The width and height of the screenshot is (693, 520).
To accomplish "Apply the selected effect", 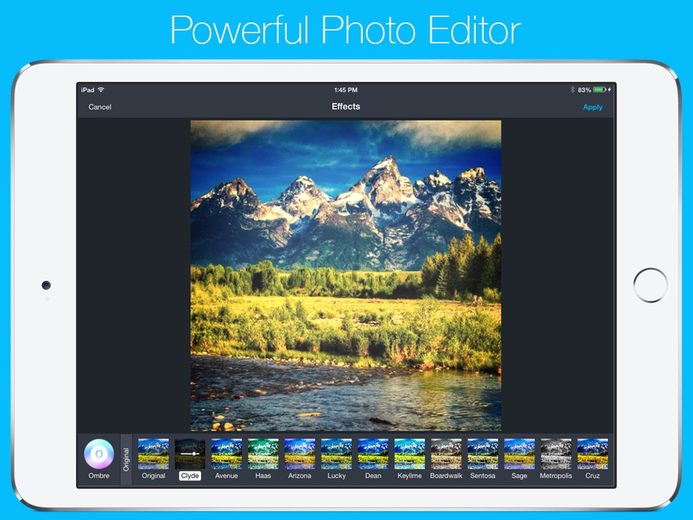I will pos(593,107).
